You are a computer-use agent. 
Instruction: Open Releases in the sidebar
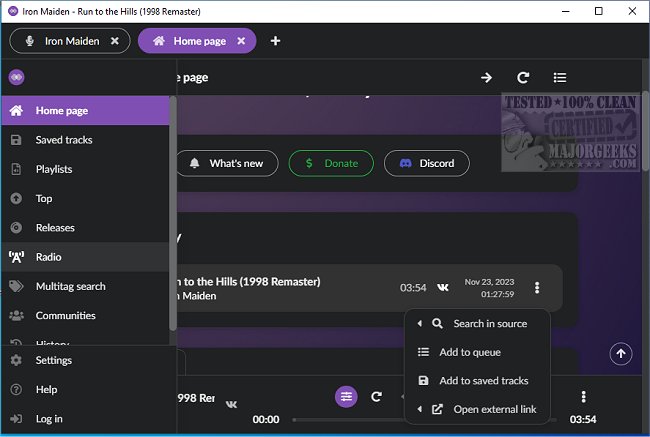(85, 228)
